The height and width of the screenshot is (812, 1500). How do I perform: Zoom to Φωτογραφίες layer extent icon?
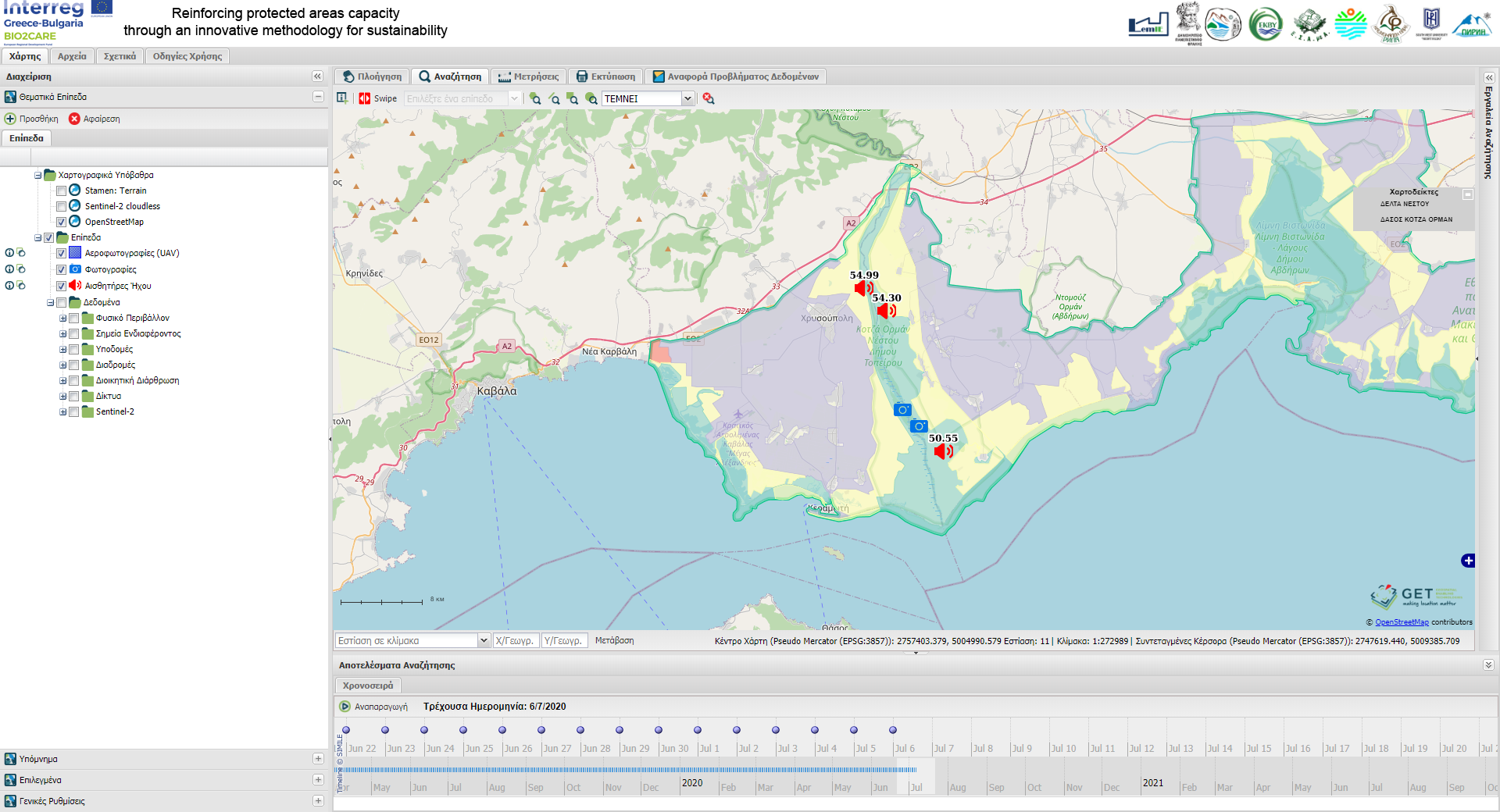pyautogui.click(x=21, y=269)
